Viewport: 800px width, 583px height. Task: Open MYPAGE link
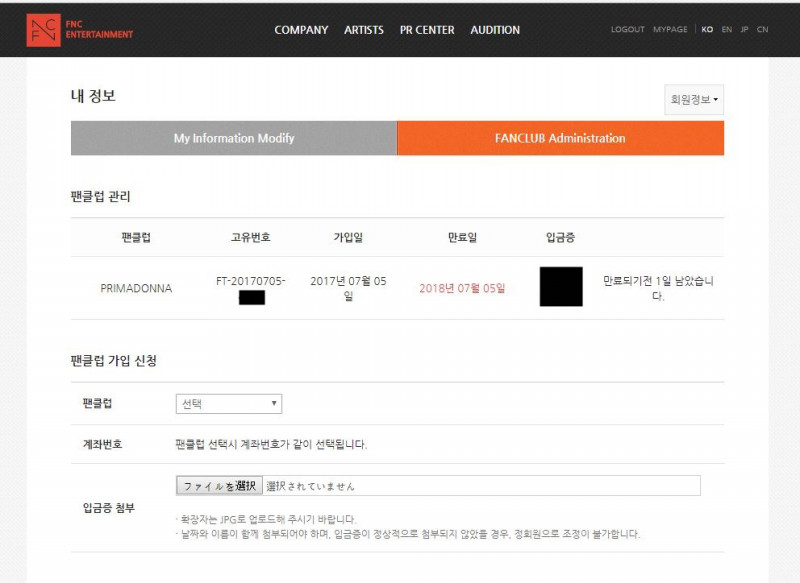tap(670, 30)
